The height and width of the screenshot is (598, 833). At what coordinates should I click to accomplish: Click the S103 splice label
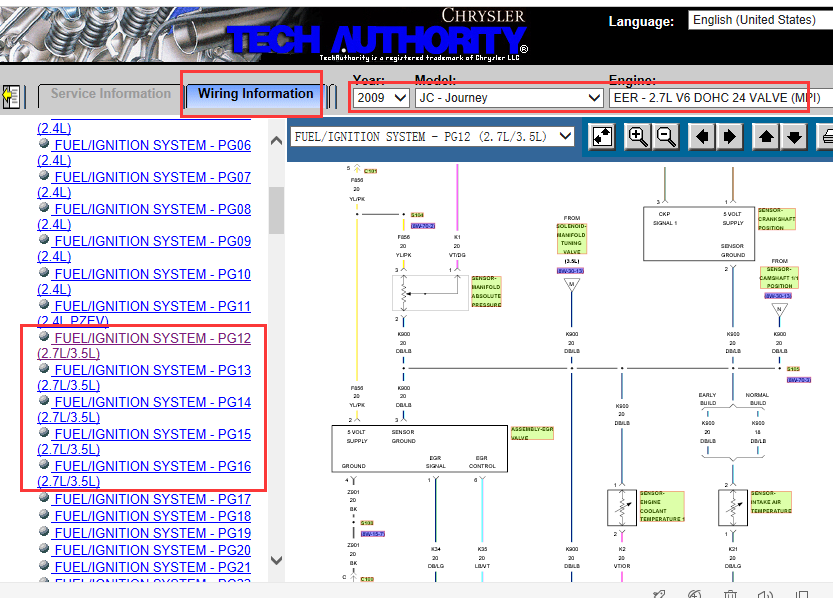coord(367,523)
